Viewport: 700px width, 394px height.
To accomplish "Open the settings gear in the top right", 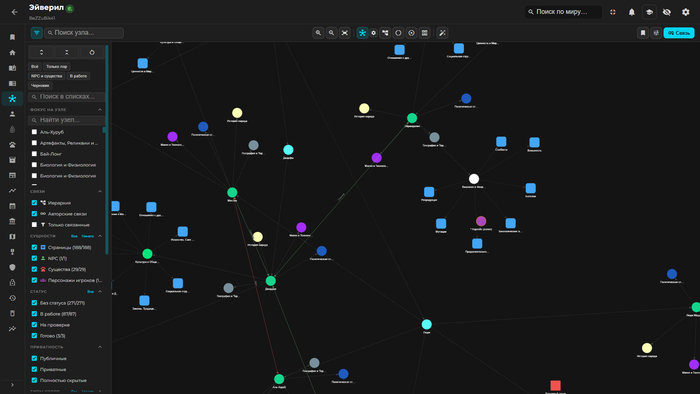I will click(686, 12).
